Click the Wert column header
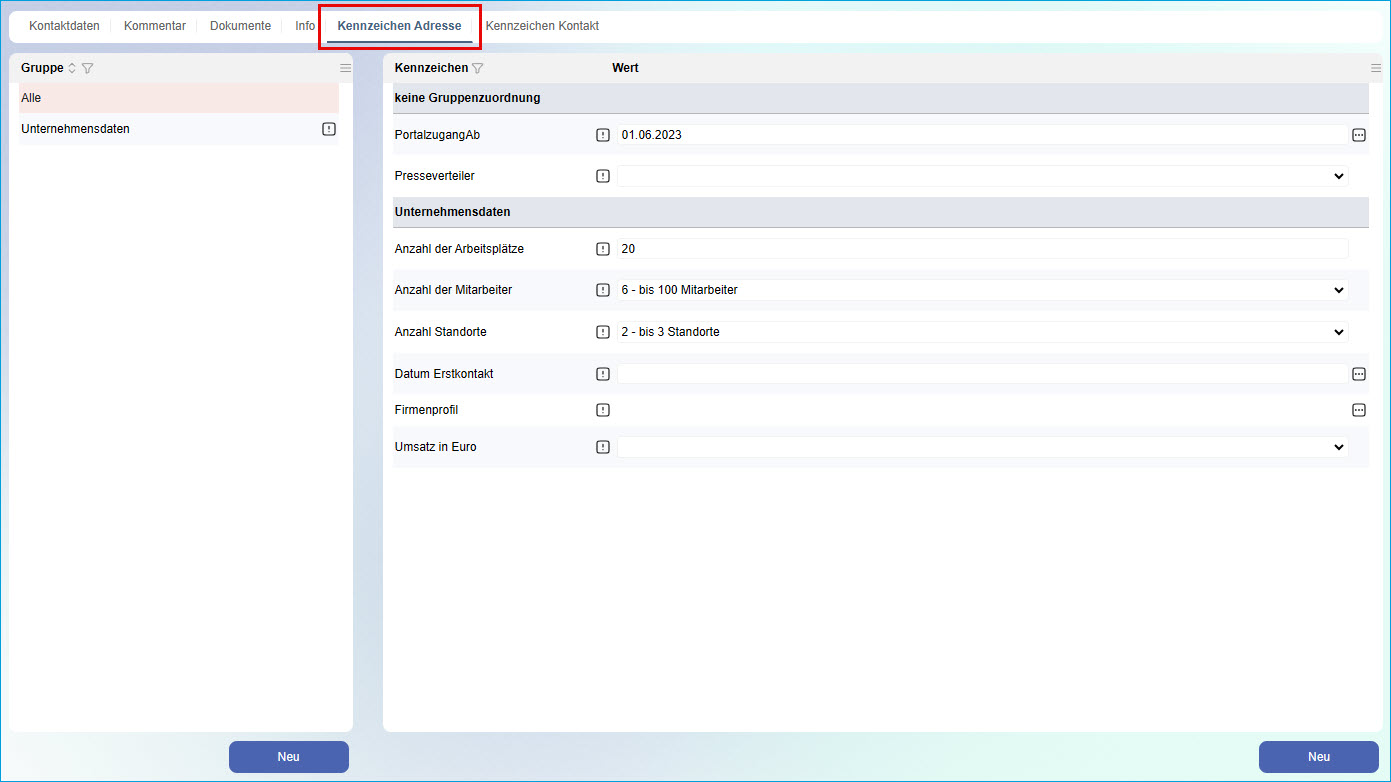Screen dimensions: 1391x782 [625, 68]
